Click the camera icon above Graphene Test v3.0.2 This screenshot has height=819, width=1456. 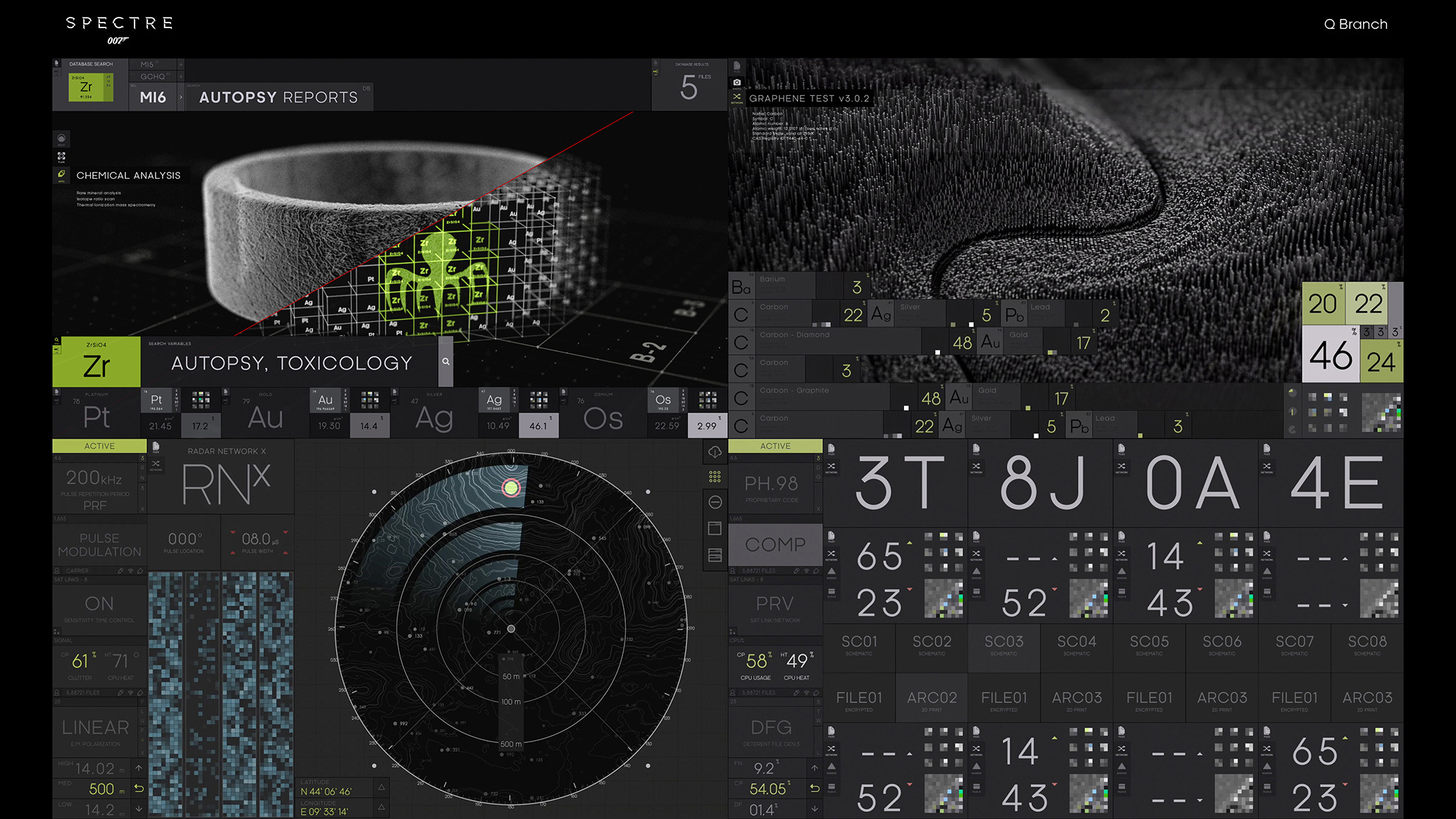pos(736,82)
